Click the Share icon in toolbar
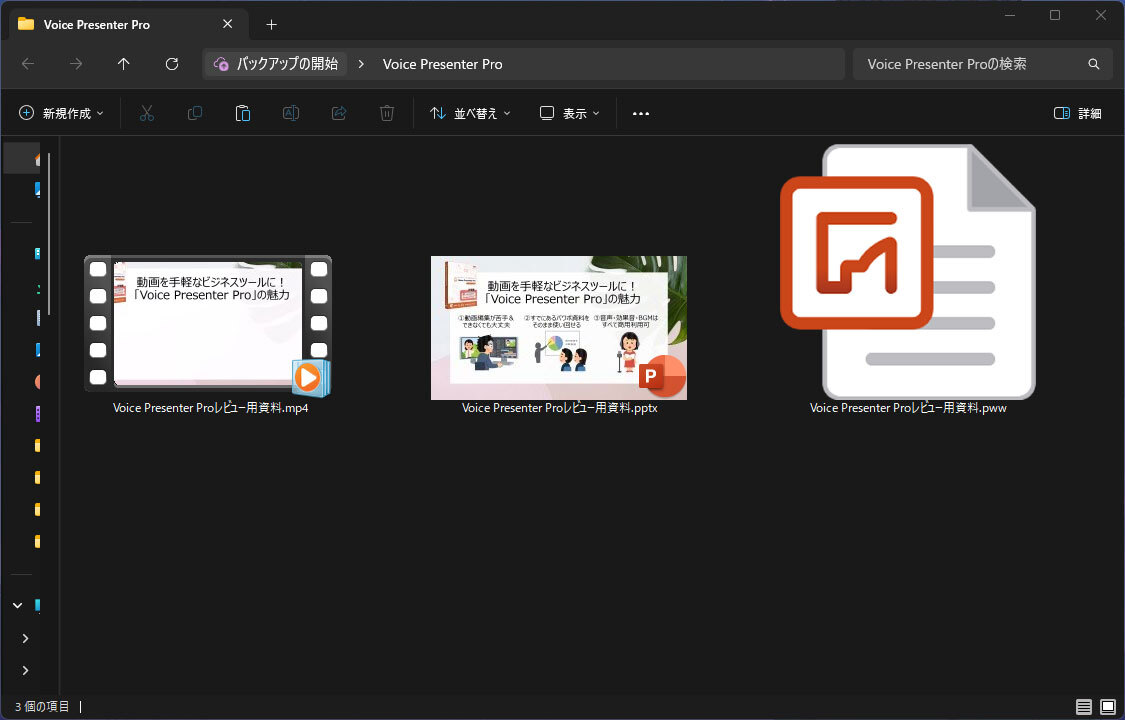1125x720 pixels. (x=339, y=113)
